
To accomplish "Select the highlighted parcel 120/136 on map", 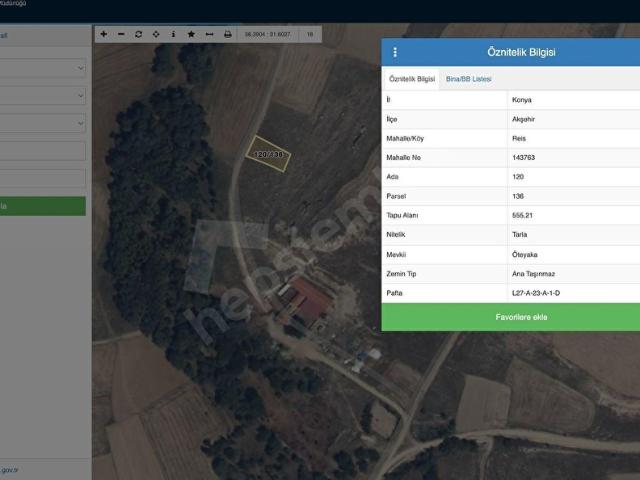I will pos(268,154).
